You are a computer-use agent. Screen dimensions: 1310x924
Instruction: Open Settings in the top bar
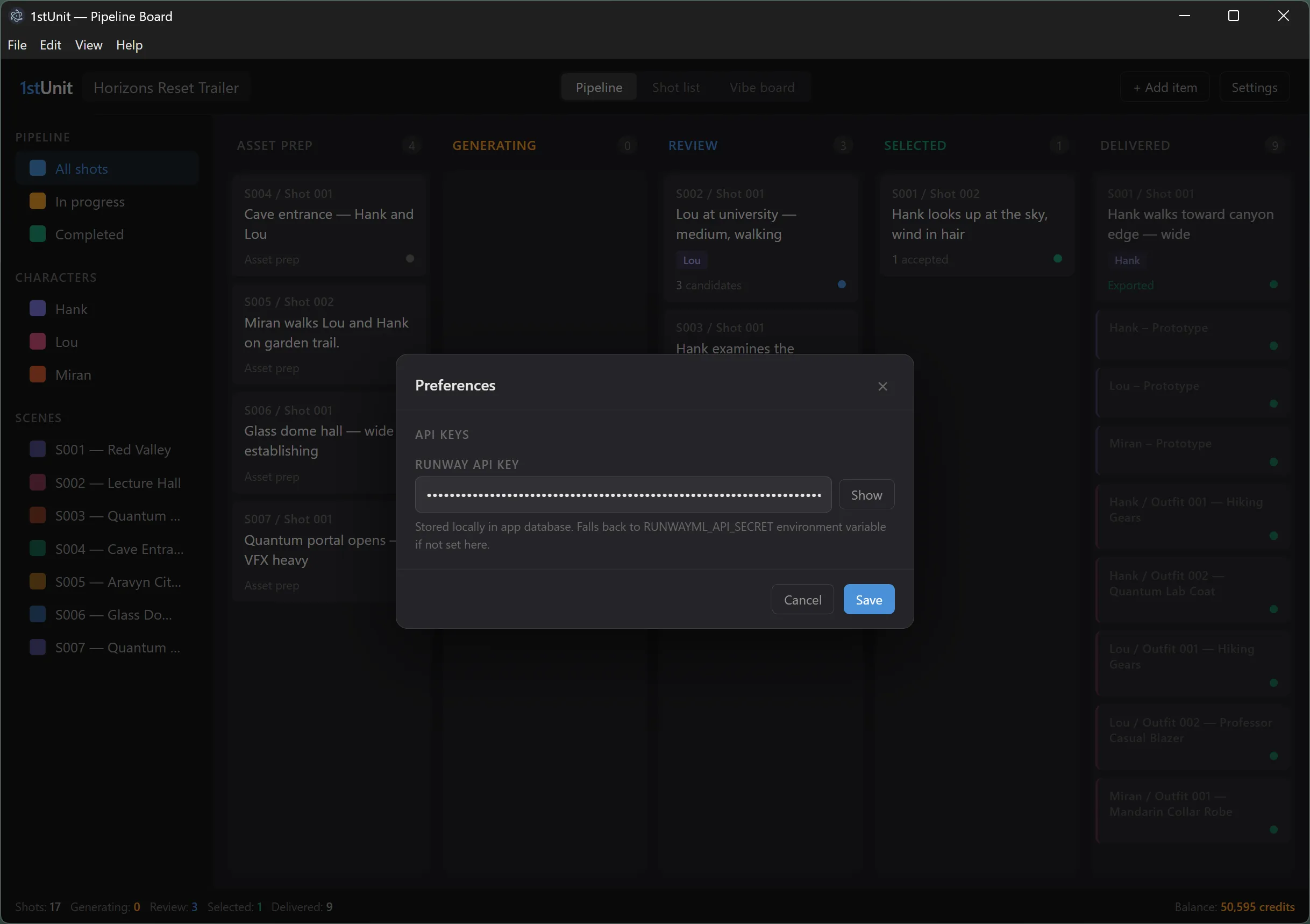click(1254, 87)
